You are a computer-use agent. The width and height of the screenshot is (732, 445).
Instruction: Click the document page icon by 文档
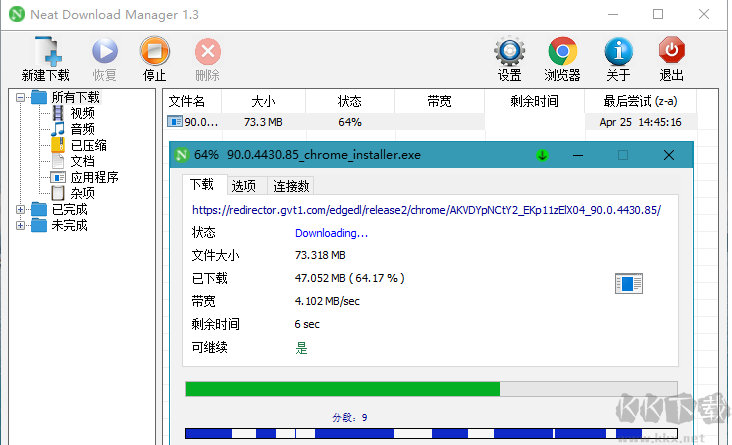(x=58, y=161)
